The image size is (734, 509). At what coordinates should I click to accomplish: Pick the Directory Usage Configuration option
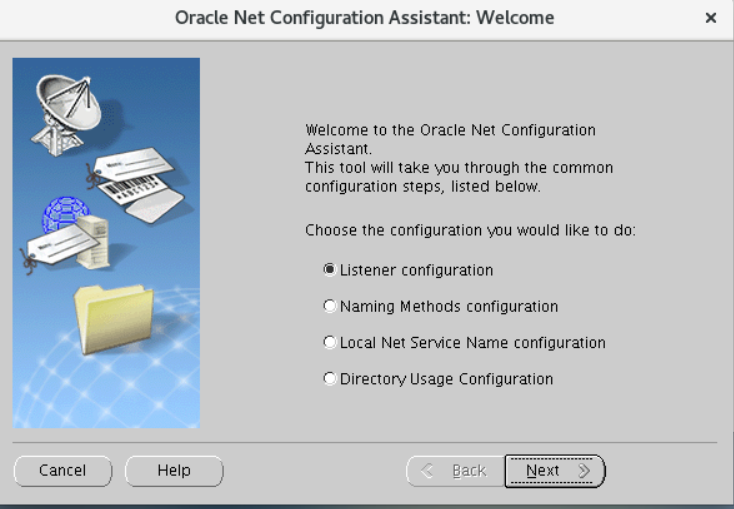[x=329, y=379]
